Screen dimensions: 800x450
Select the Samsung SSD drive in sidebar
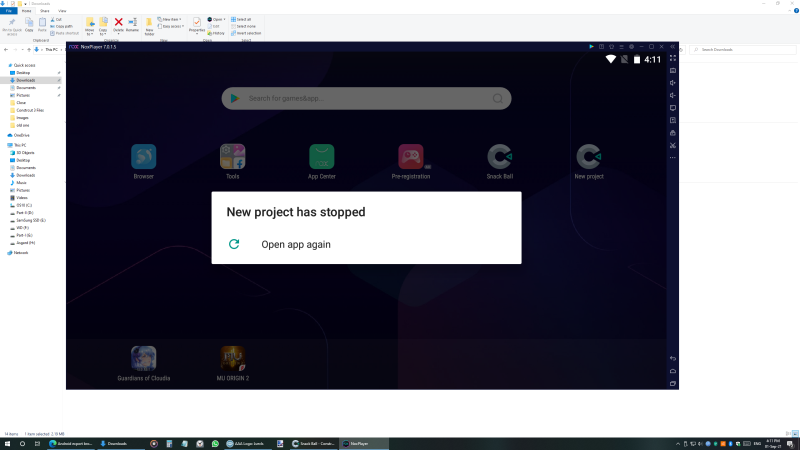click(29, 220)
